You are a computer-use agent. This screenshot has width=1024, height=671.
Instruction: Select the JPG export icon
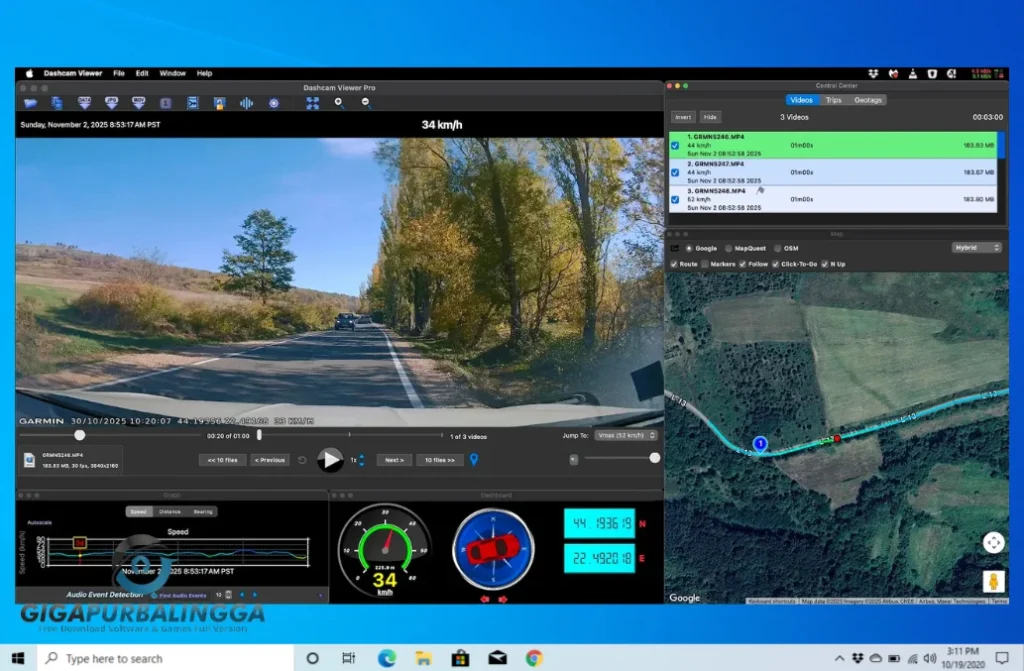(x=110, y=103)
